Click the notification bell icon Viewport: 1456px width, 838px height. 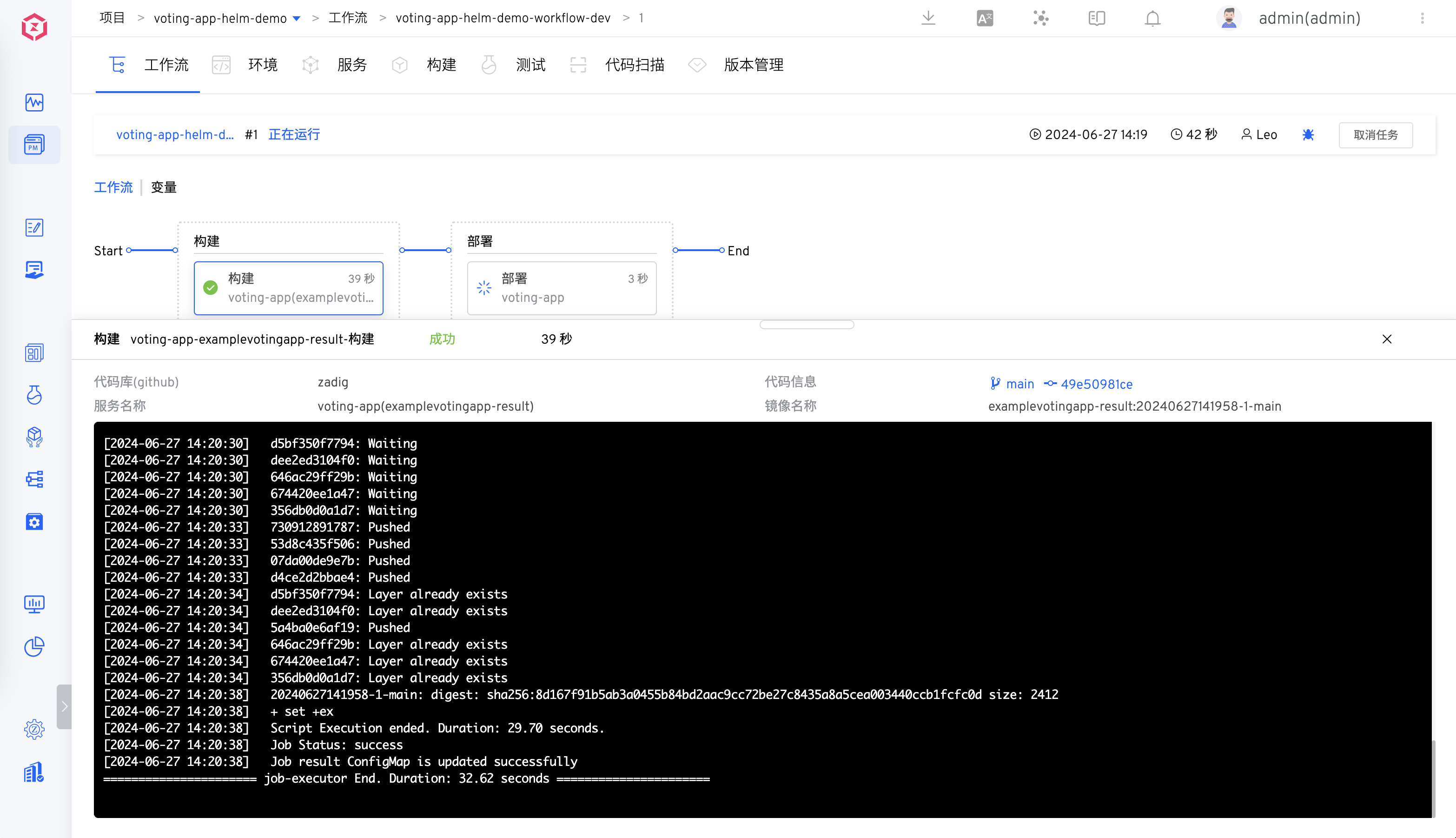[x=1152, y=19]
